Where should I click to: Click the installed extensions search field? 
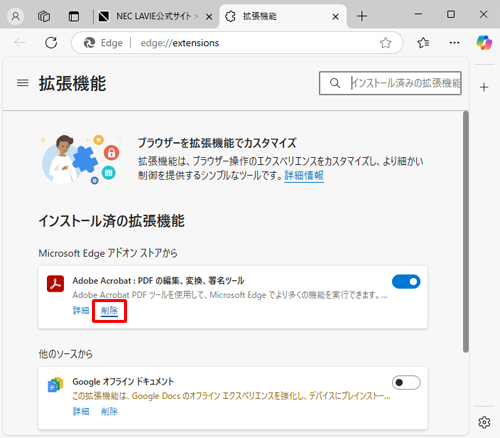coord(390,83)
